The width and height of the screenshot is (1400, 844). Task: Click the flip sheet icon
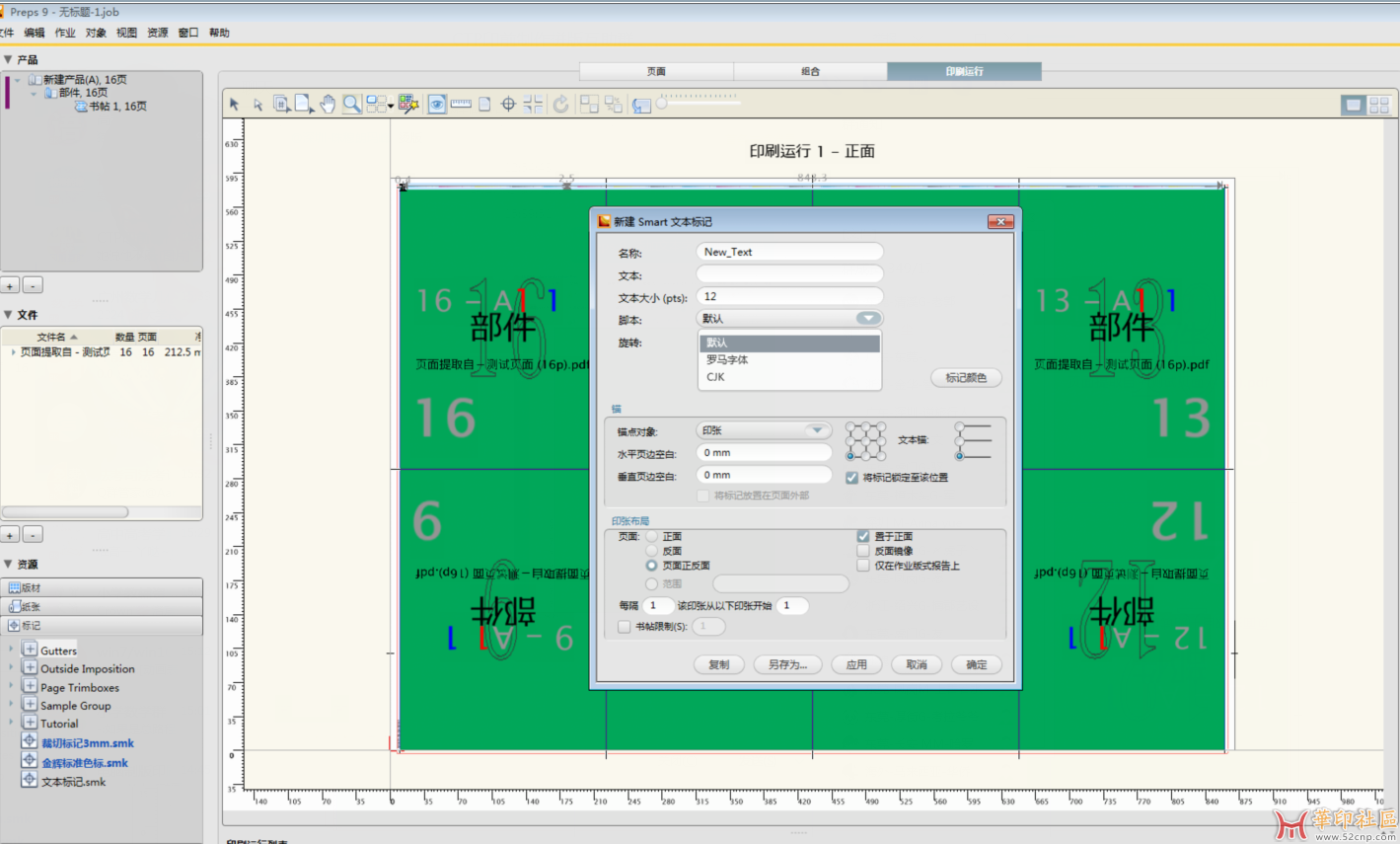(x=641, y=104)
